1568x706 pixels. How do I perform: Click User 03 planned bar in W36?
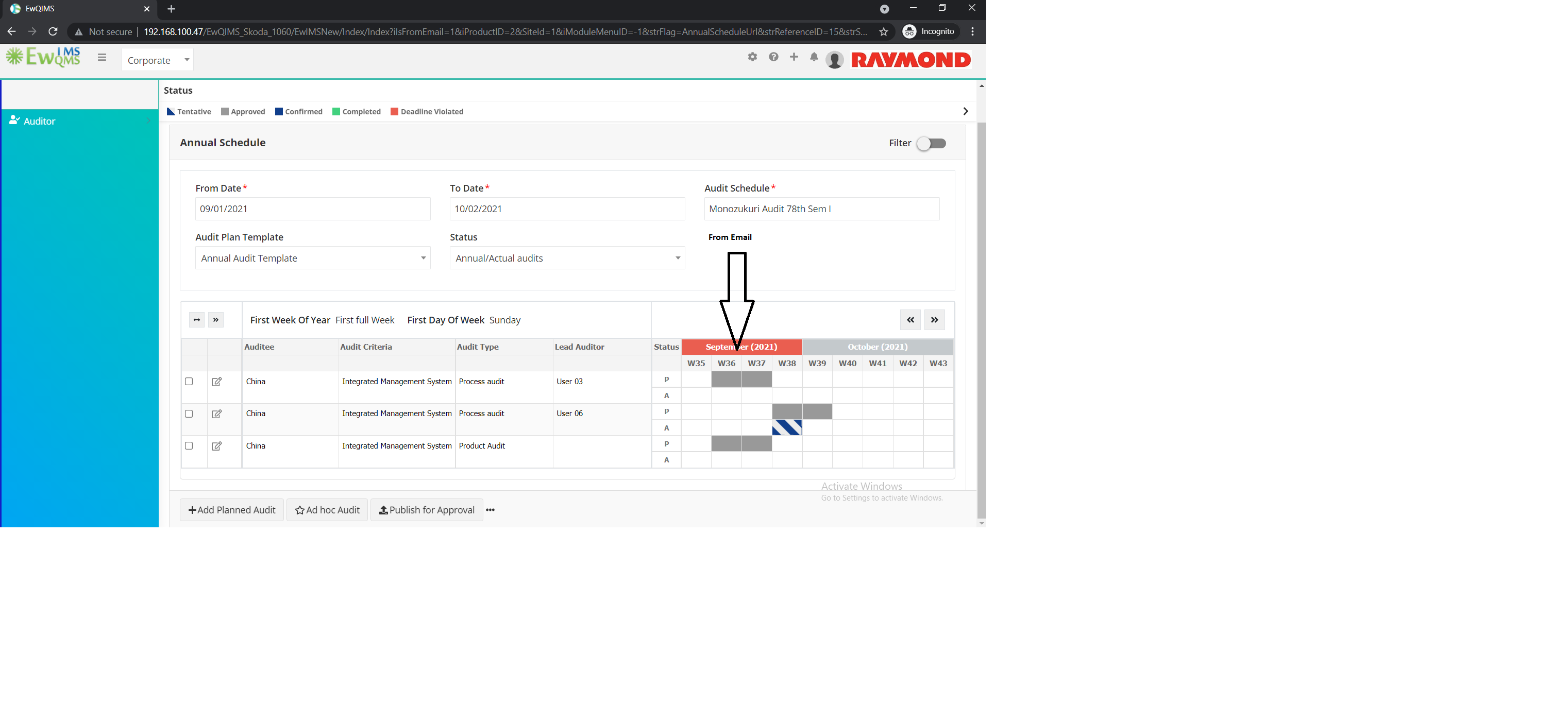726,380
